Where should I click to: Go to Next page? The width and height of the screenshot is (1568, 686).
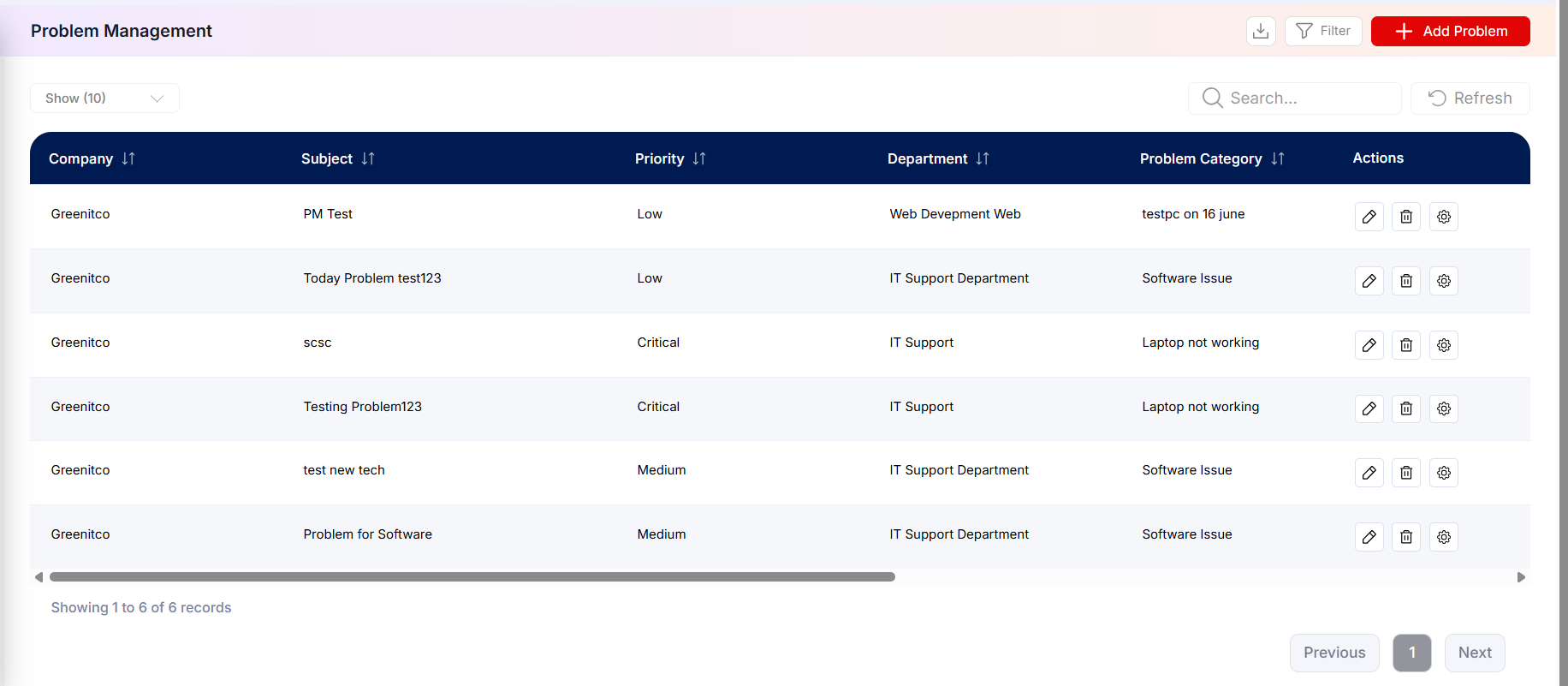pos(1475,653)
